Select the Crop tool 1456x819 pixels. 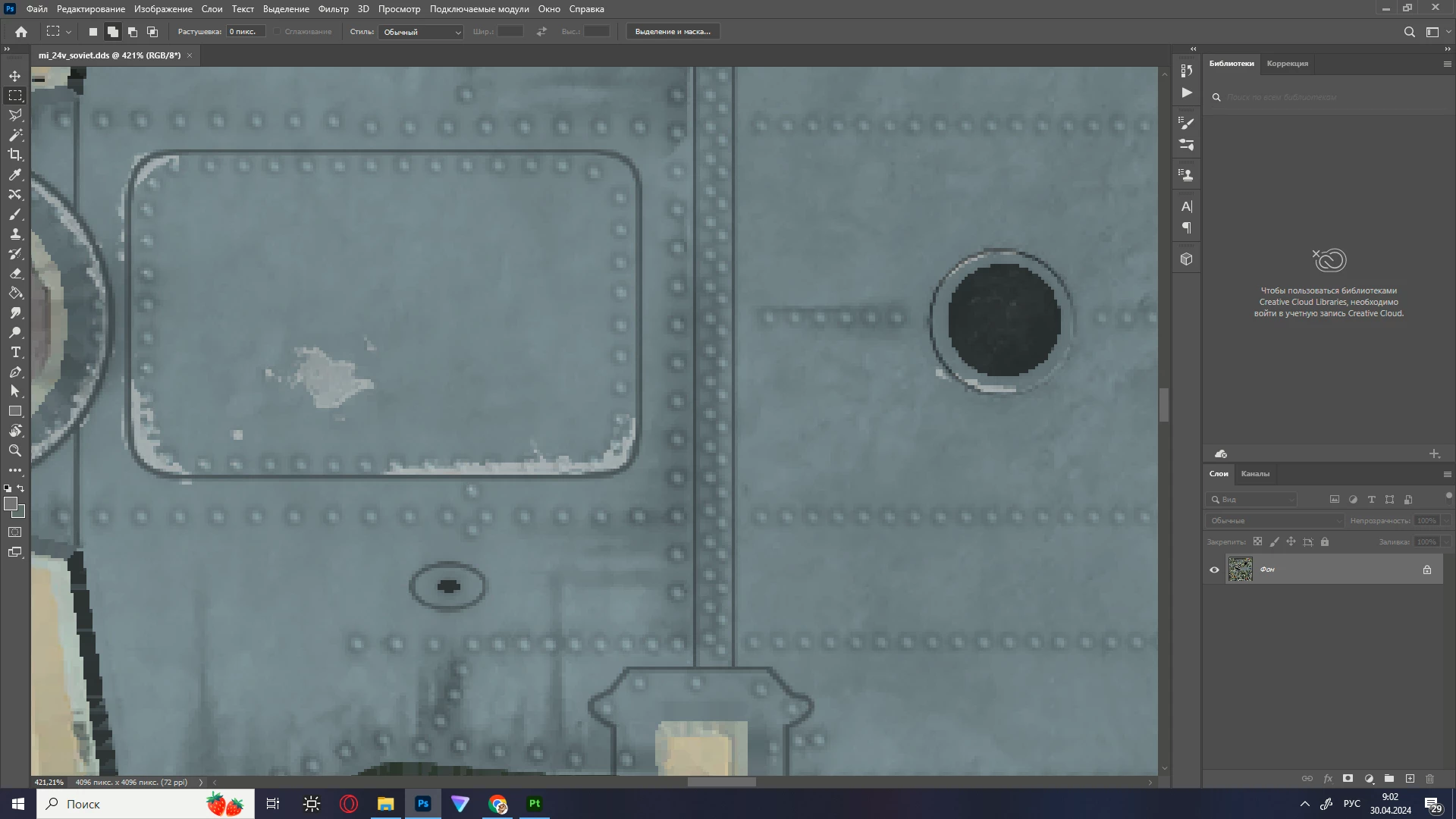15,155
